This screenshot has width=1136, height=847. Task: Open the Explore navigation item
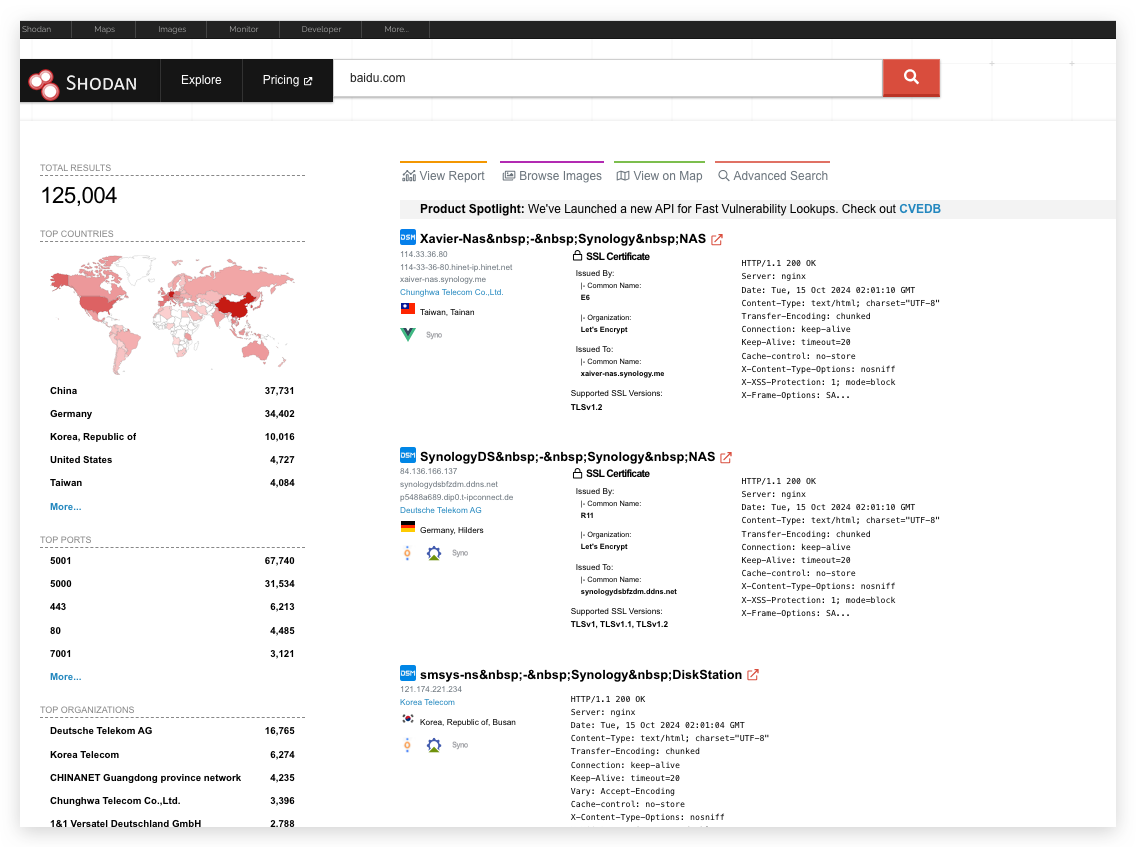click(x=201, y=80)
